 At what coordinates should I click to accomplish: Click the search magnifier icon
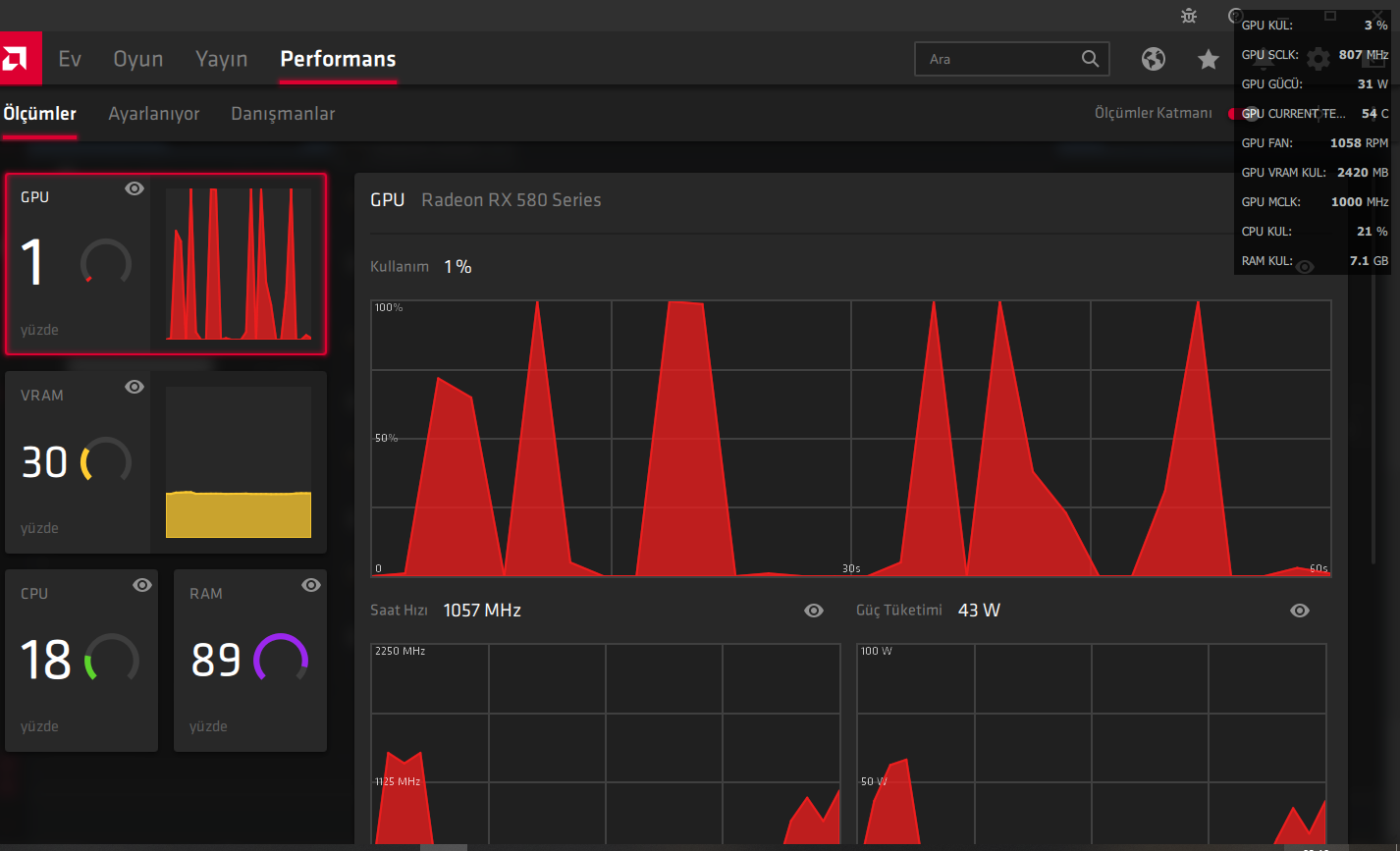(x=1090, y=59)
